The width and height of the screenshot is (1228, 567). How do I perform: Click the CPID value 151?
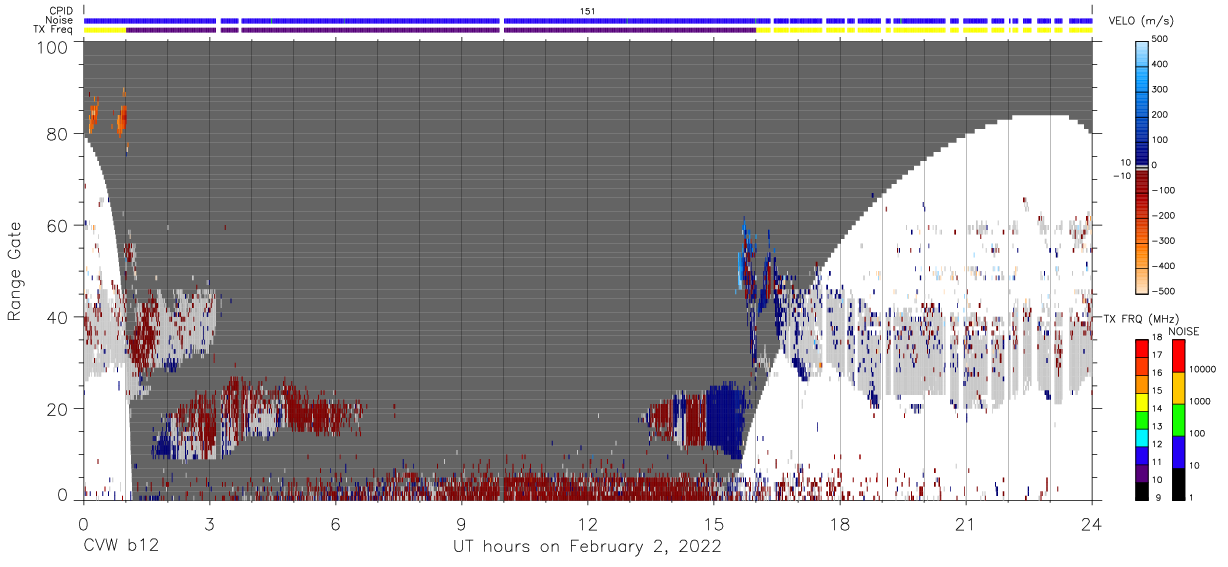588,11
